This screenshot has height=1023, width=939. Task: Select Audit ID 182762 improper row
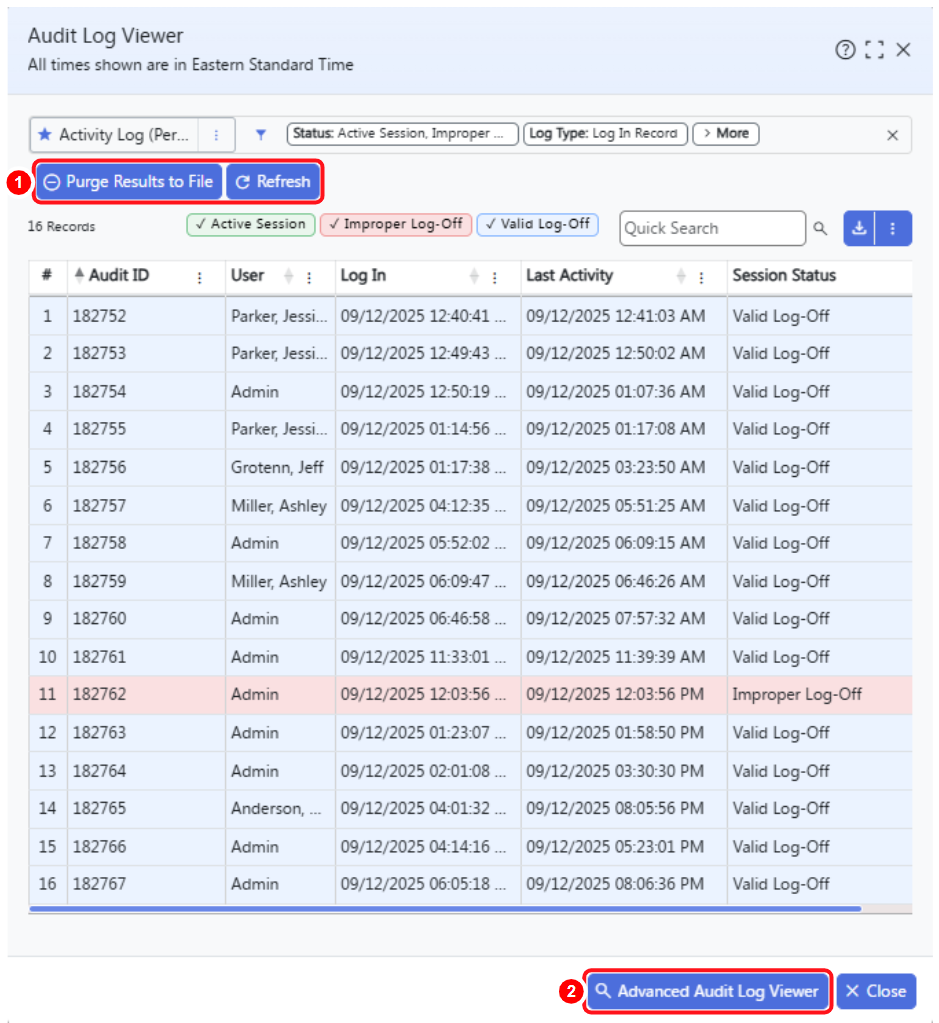pos(99,694)
